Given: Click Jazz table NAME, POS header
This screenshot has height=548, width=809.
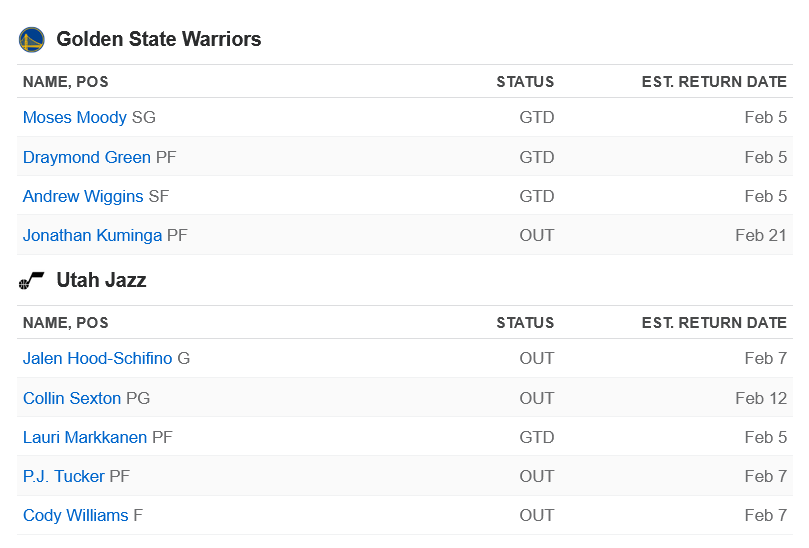Looking at the screenshot, I should (66, 323).
